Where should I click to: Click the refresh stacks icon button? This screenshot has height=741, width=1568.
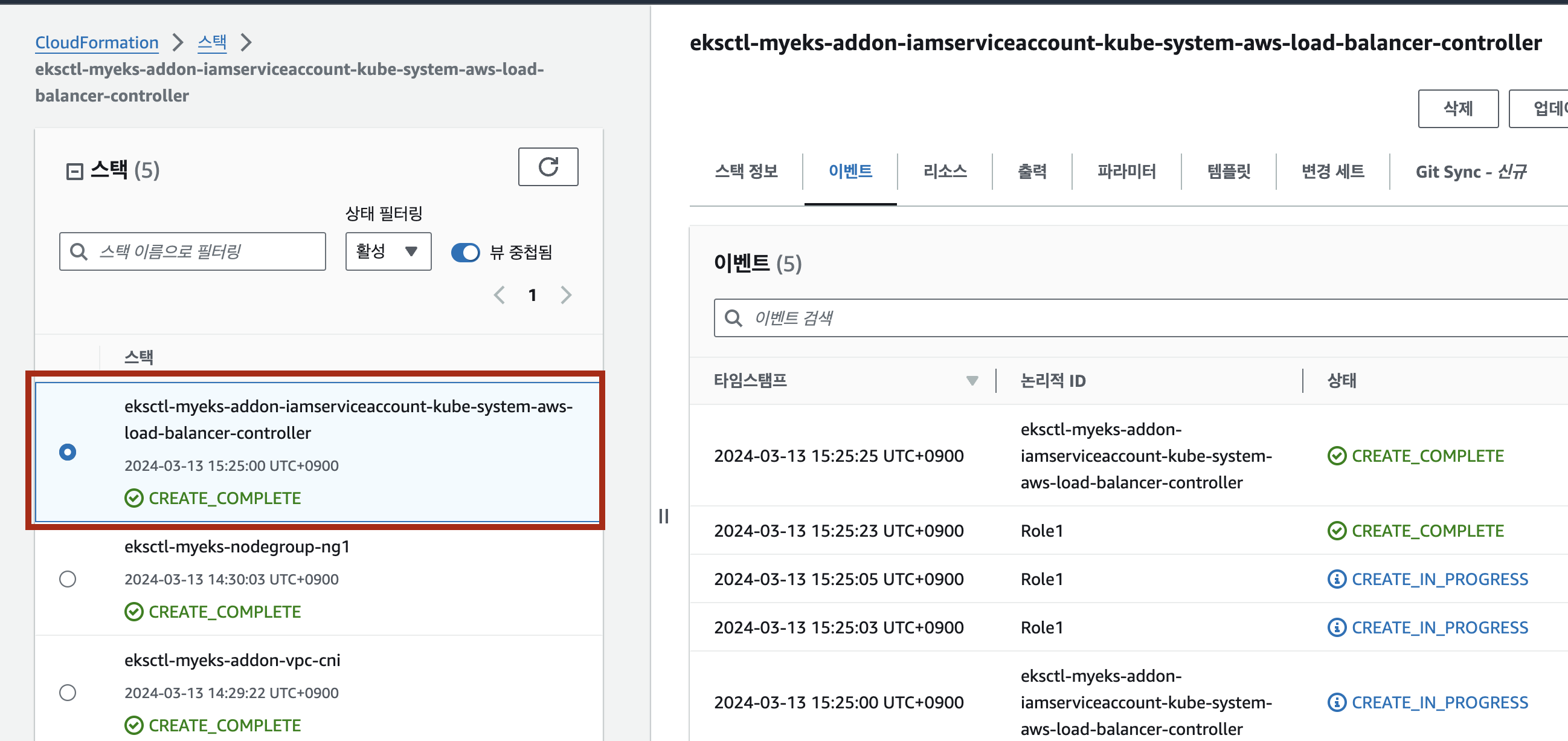click(x=547, y=167)
